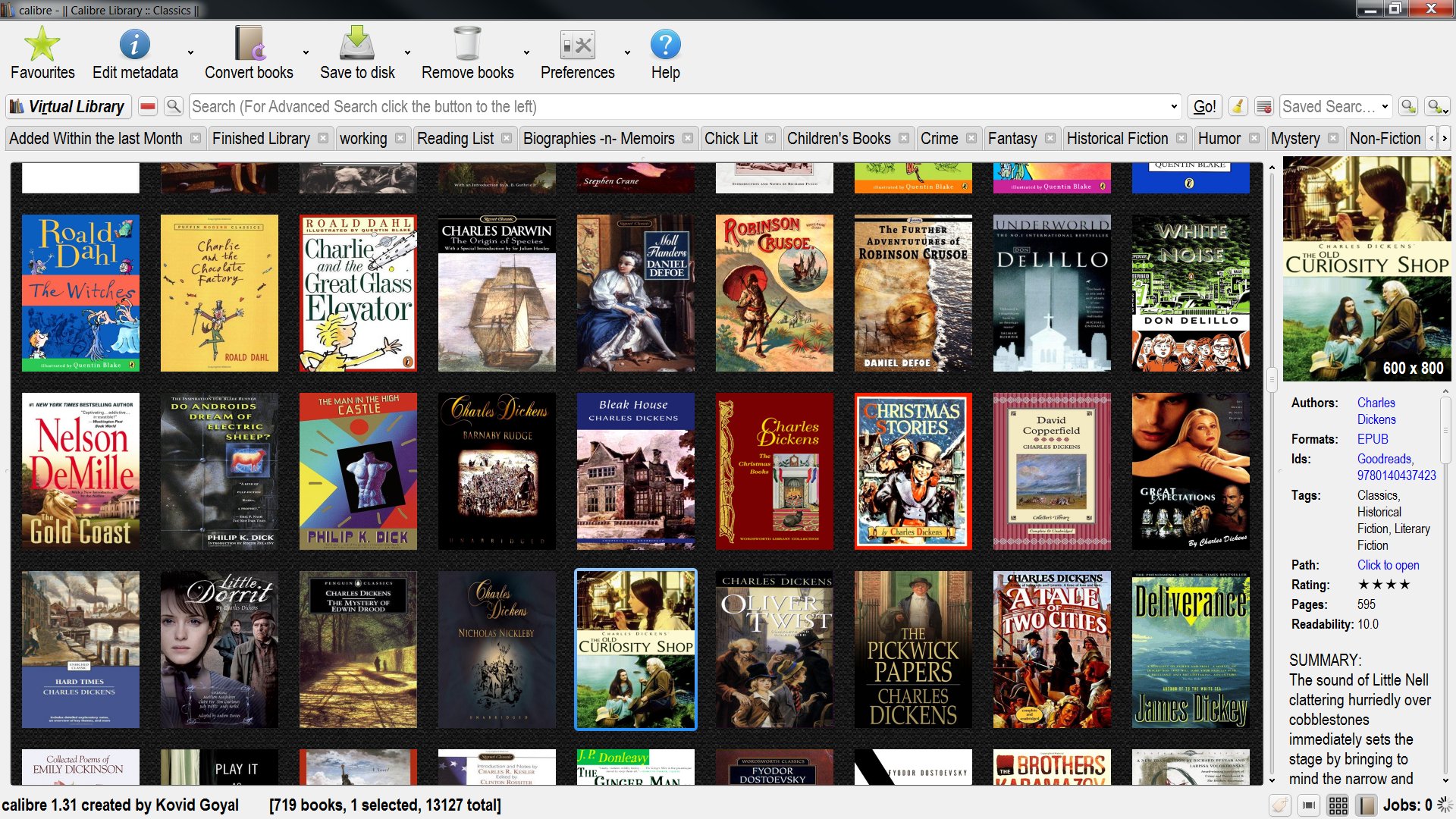The image size is (1456, 819).
Task: Click the highlight search results icon
Action: click(x=1263, y=107)
